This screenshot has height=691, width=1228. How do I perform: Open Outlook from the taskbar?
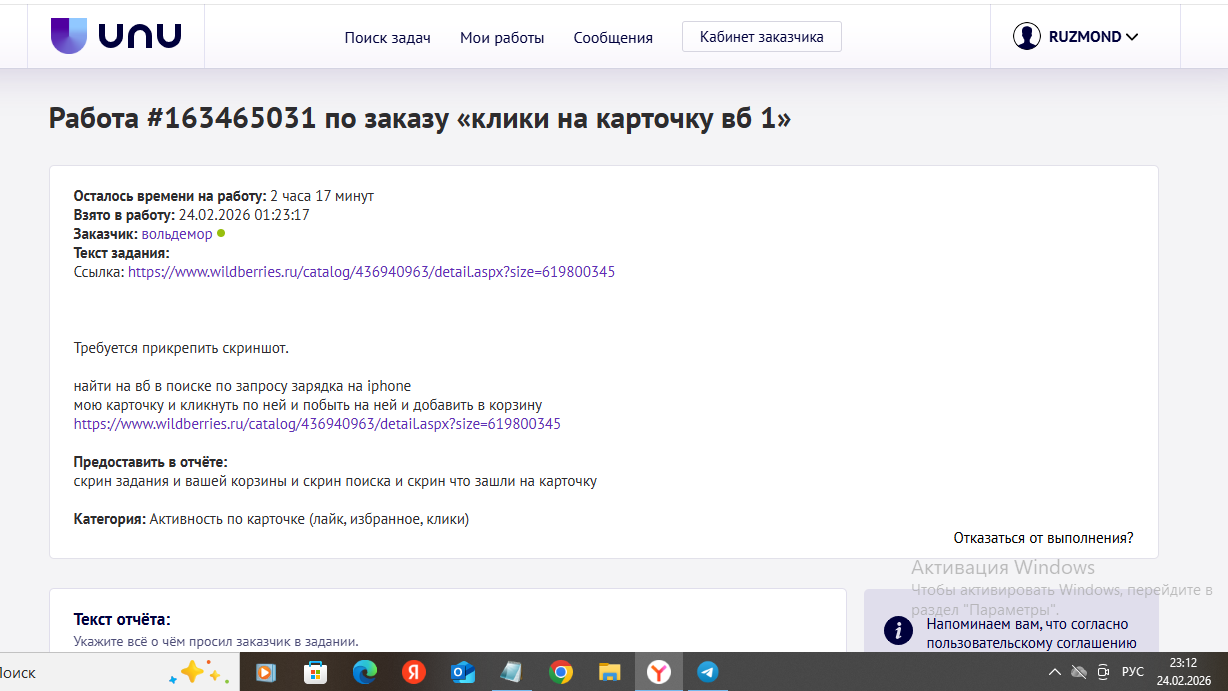pos(463,672)
